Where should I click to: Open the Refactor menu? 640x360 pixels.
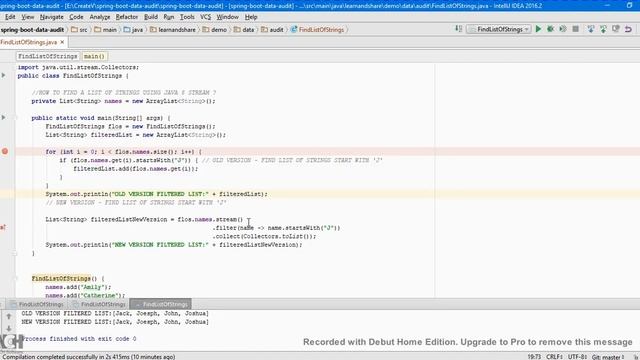click(127, 17)
